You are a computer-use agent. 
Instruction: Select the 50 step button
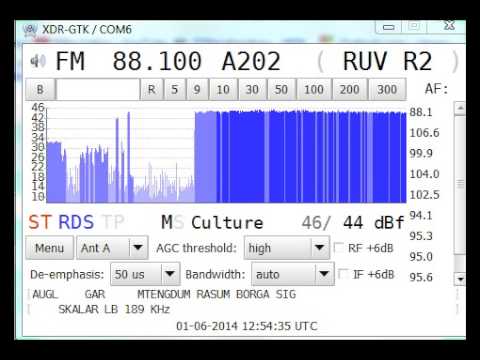click(x=281, y=89)
